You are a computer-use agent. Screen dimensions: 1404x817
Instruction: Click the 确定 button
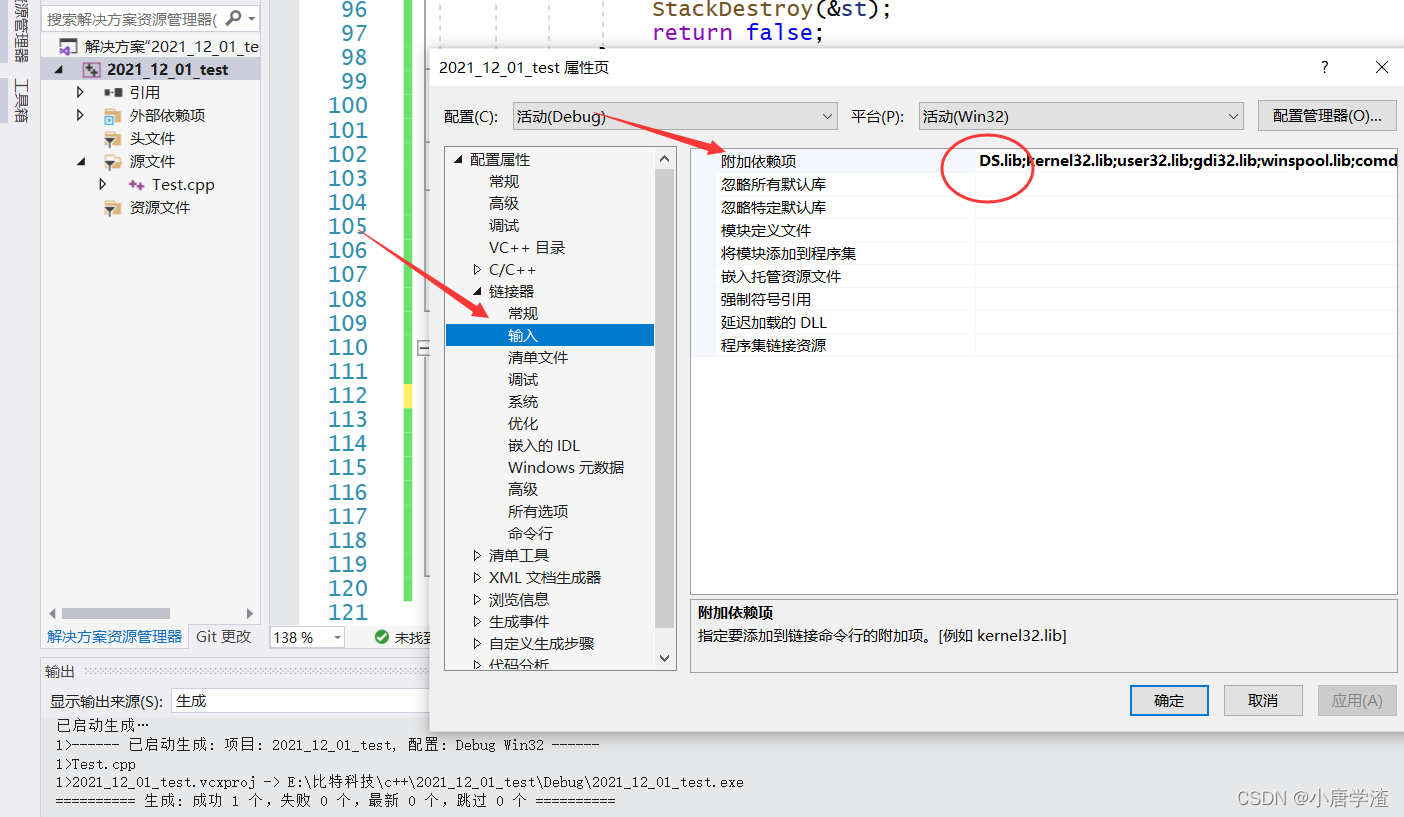coord(1169,701)
